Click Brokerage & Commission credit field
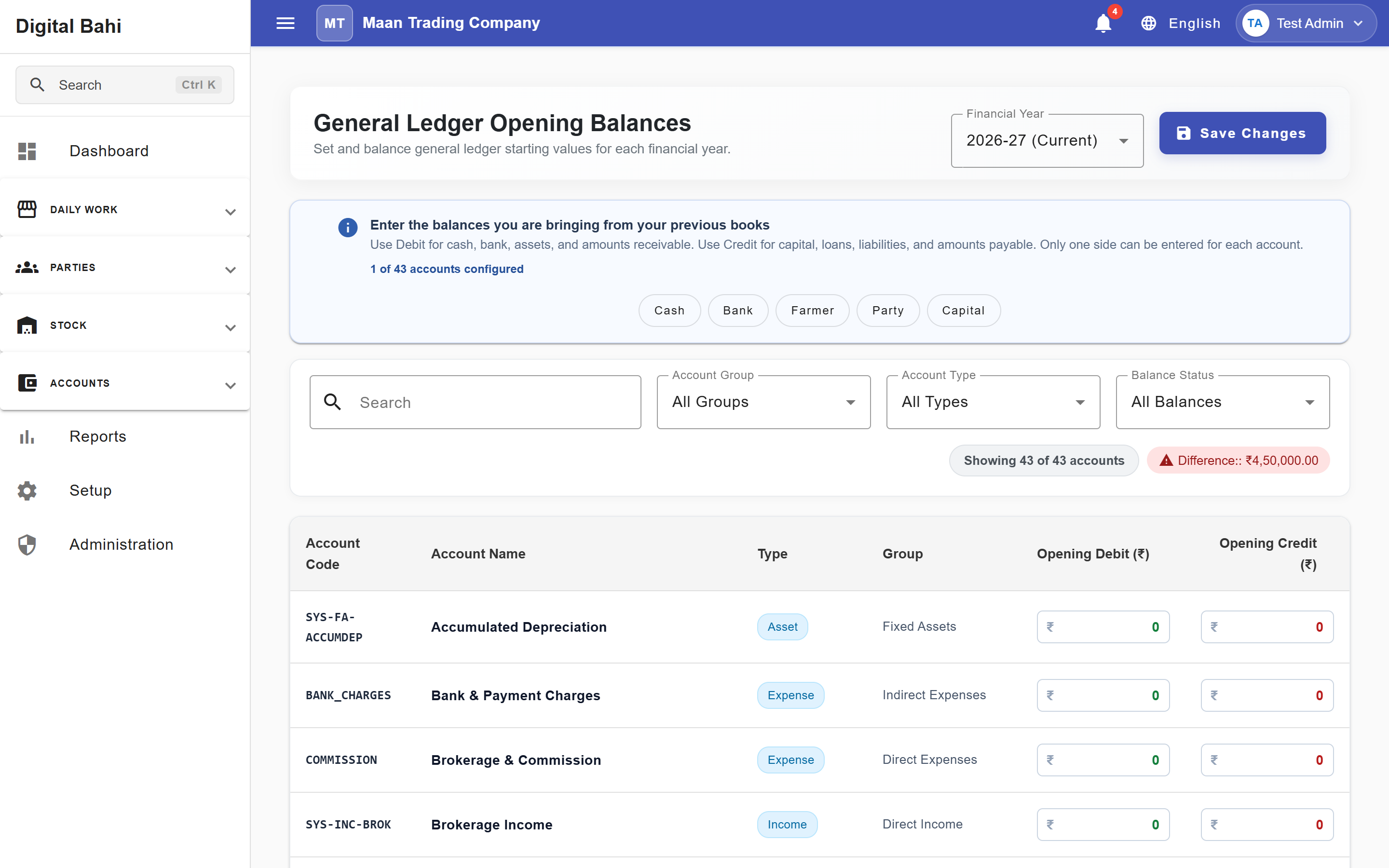Screen dimensions: 1389x868 (1267, 760)
